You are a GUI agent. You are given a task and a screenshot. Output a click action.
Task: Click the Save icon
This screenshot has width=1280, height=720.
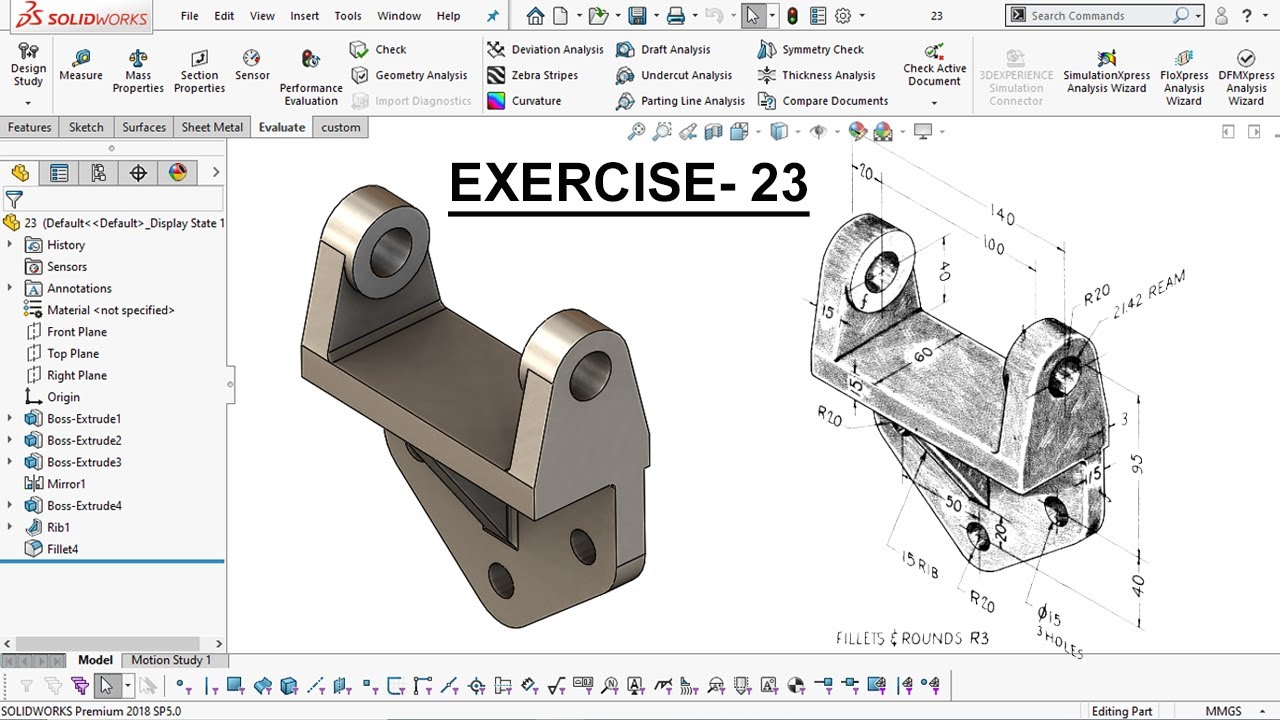(x=636, y=16)
